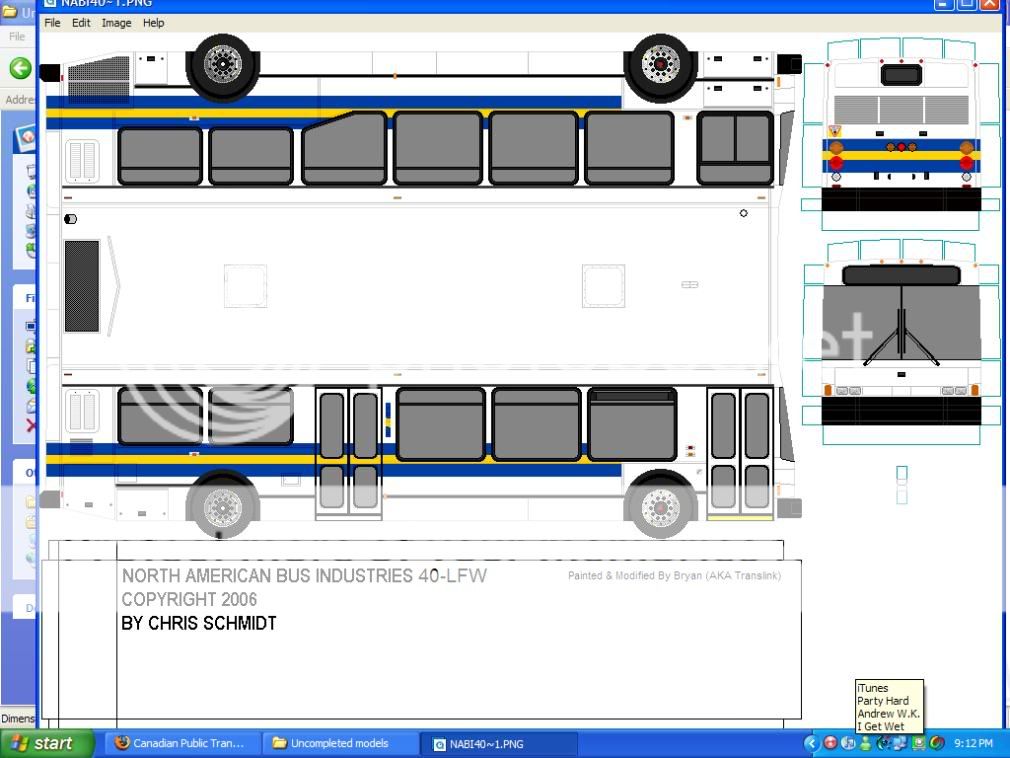Image resolution: width=1010 pixels, height=758 pixels.
Task: Click the red round system tray icon
Action: pos(829,743)
